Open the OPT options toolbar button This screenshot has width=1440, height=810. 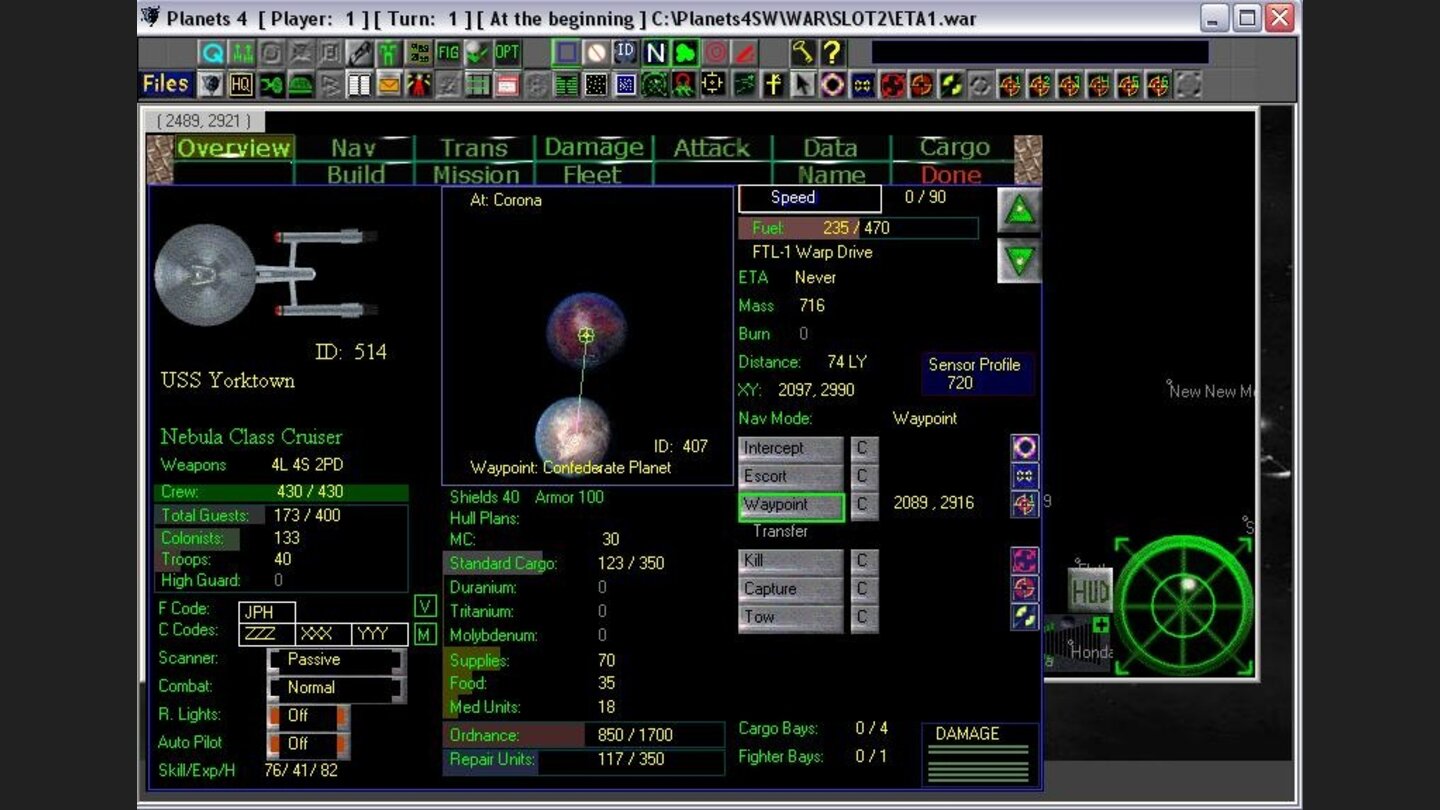point(507,52)
